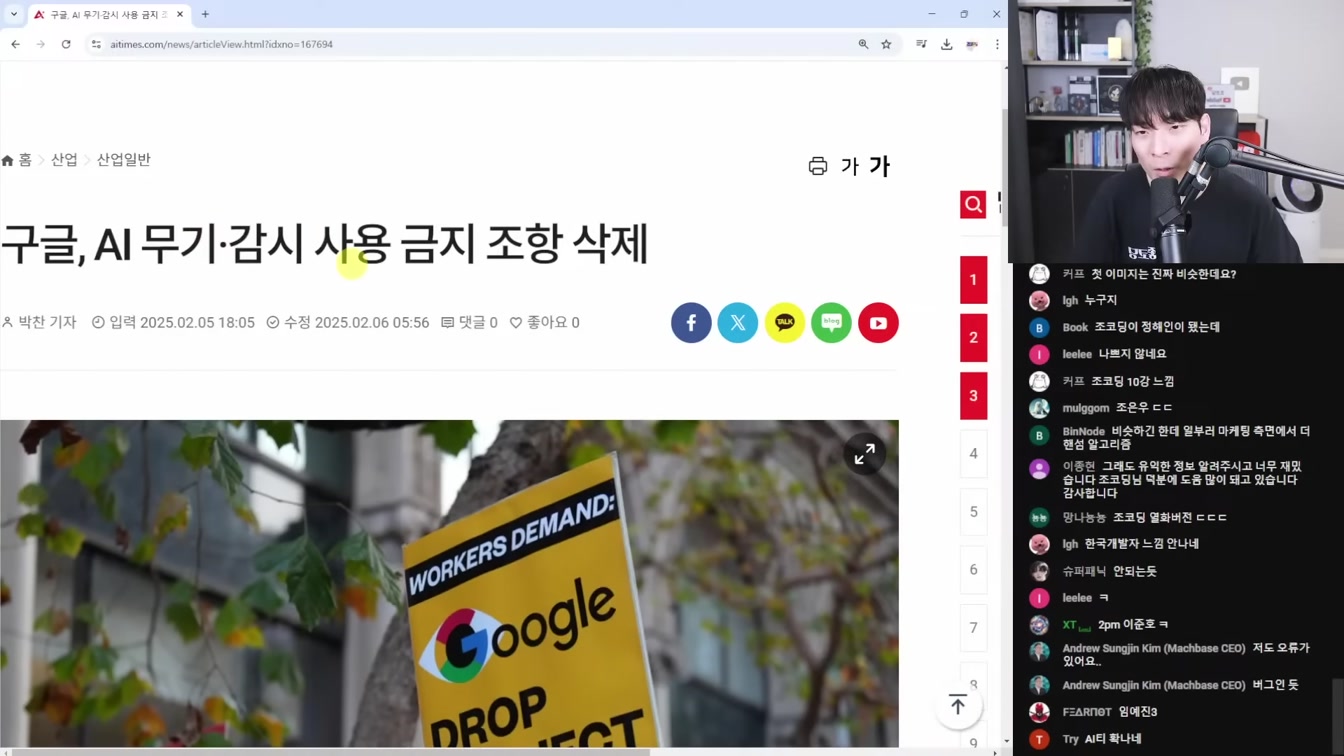Click chat message 조코딩 열화버전 ㄷㄷㄷ
Viewport: 1344px width, 756px height.
tap(1170, 518)
